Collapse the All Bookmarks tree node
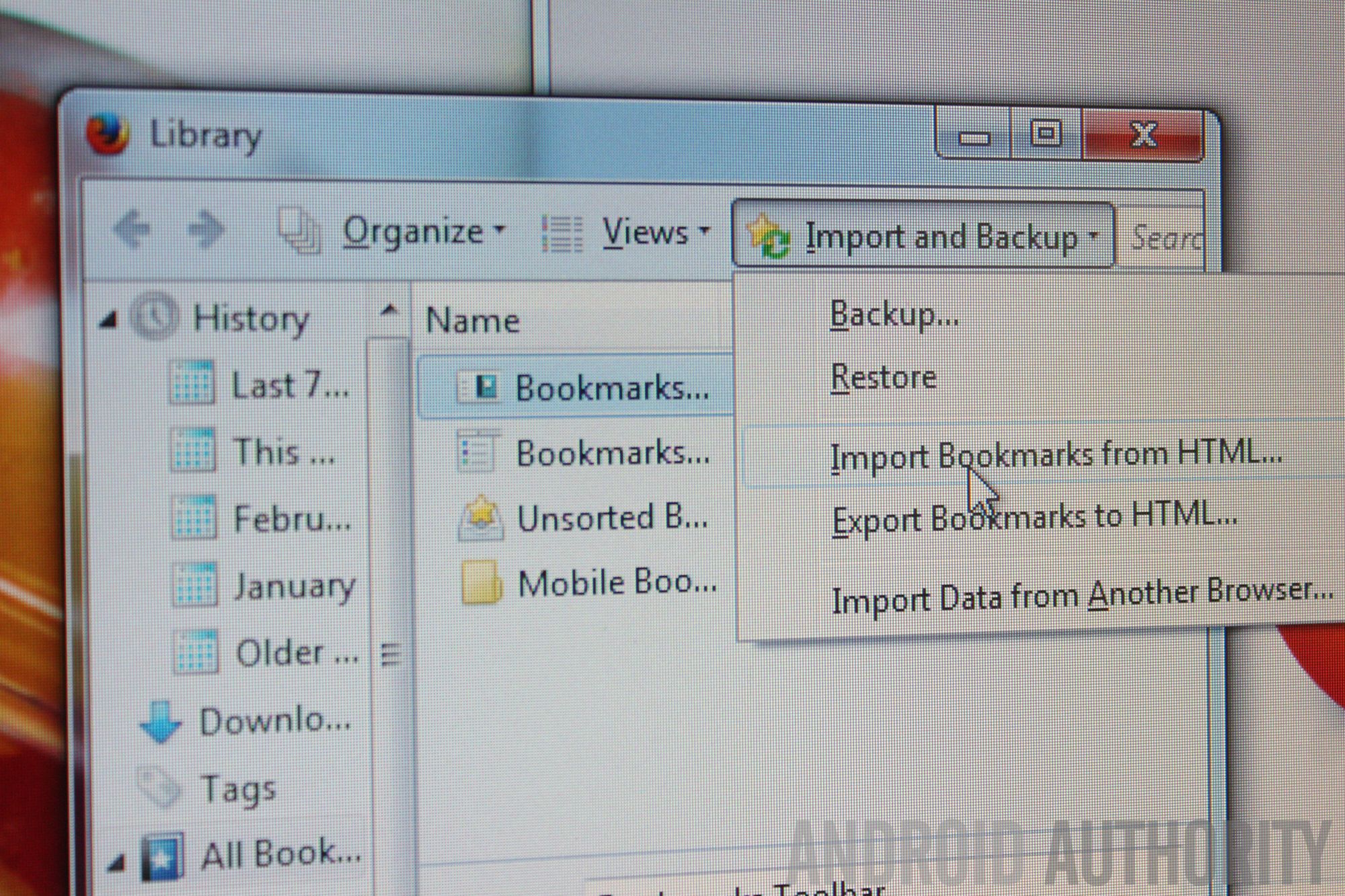Image resolution: width=1345 pixels, height=896 pixels. pyautogui.click(x=116, y=862)
